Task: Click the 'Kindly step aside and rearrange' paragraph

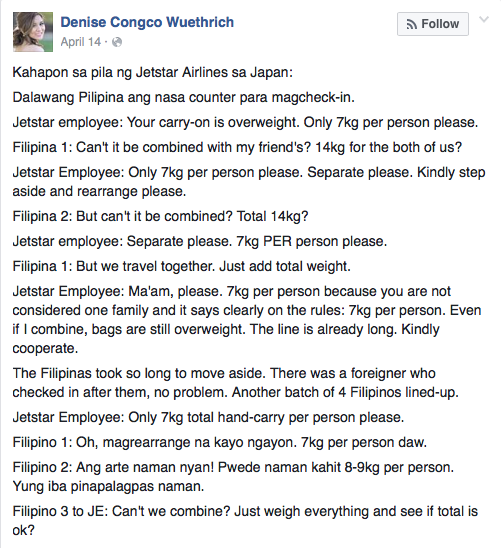Action: tap(249, 182)
